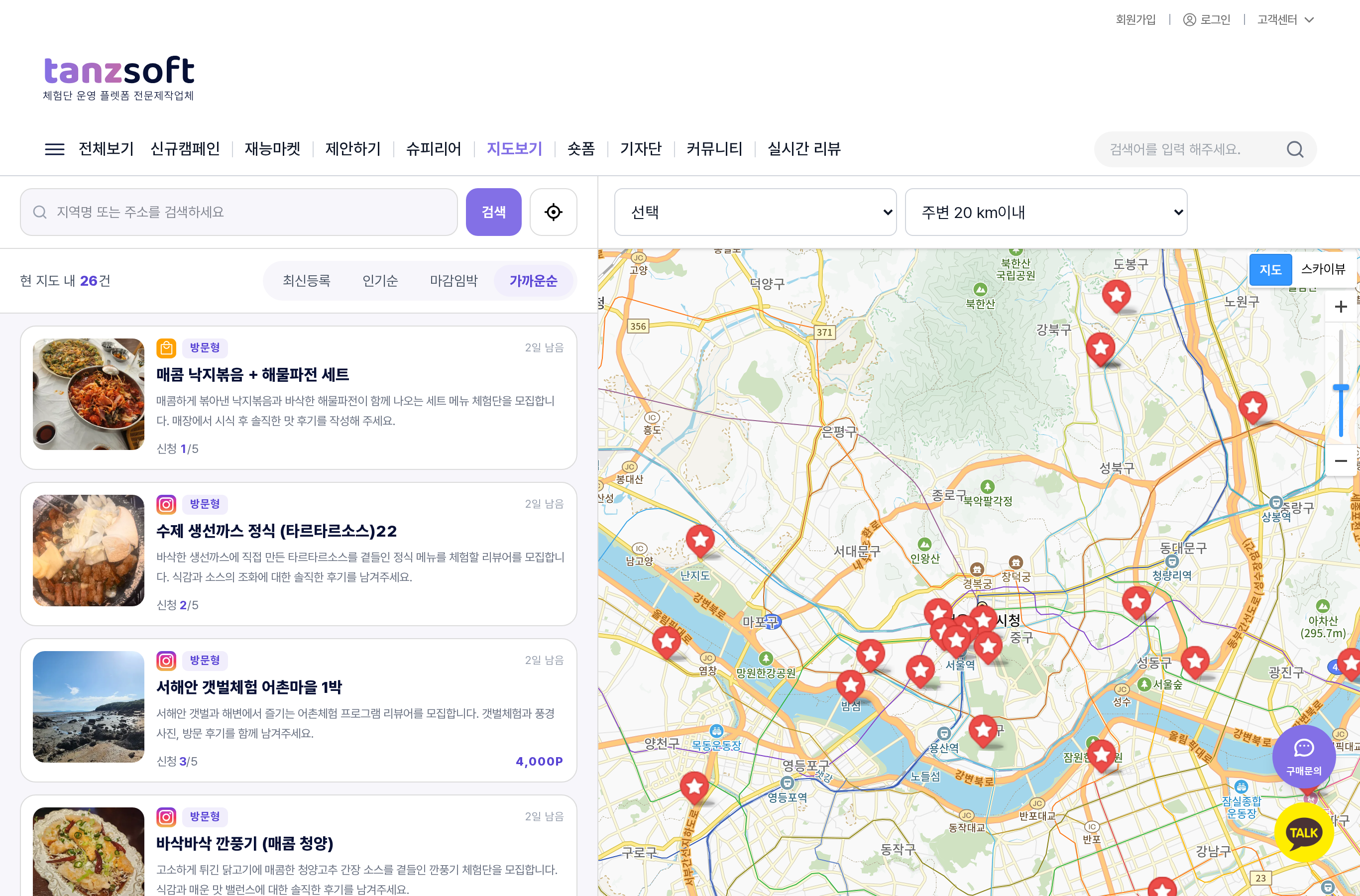Click Instagram icon on 갯벌체험 card

click(x=166, y=660)
